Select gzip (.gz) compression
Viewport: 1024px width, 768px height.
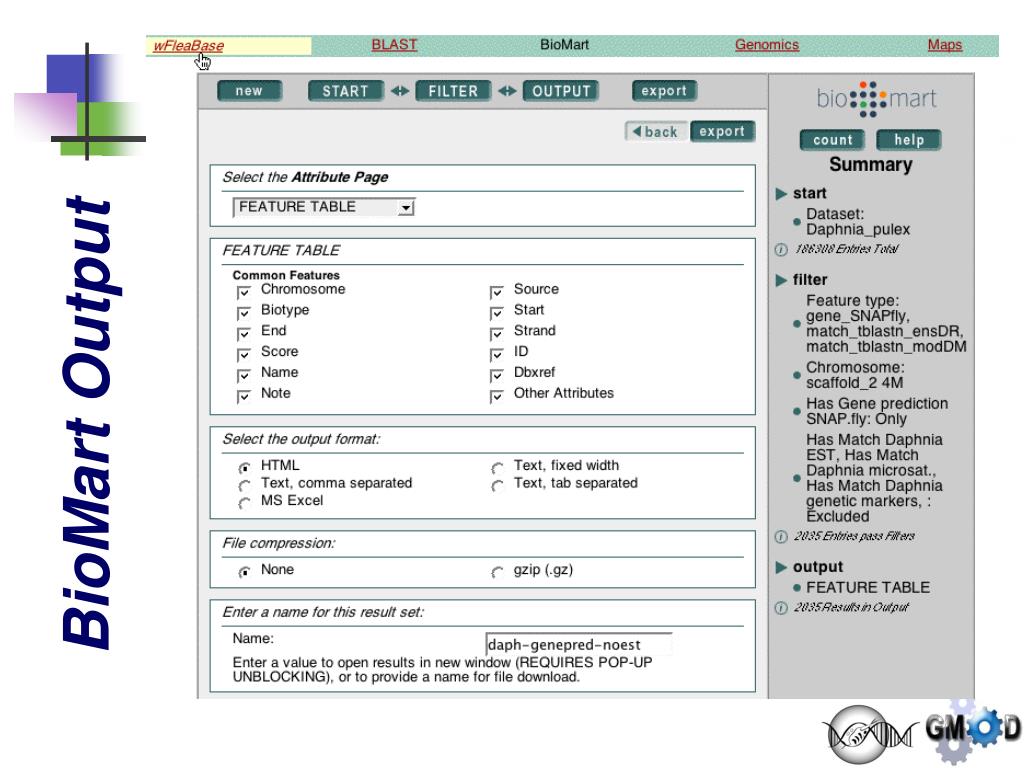pos(497,572)
